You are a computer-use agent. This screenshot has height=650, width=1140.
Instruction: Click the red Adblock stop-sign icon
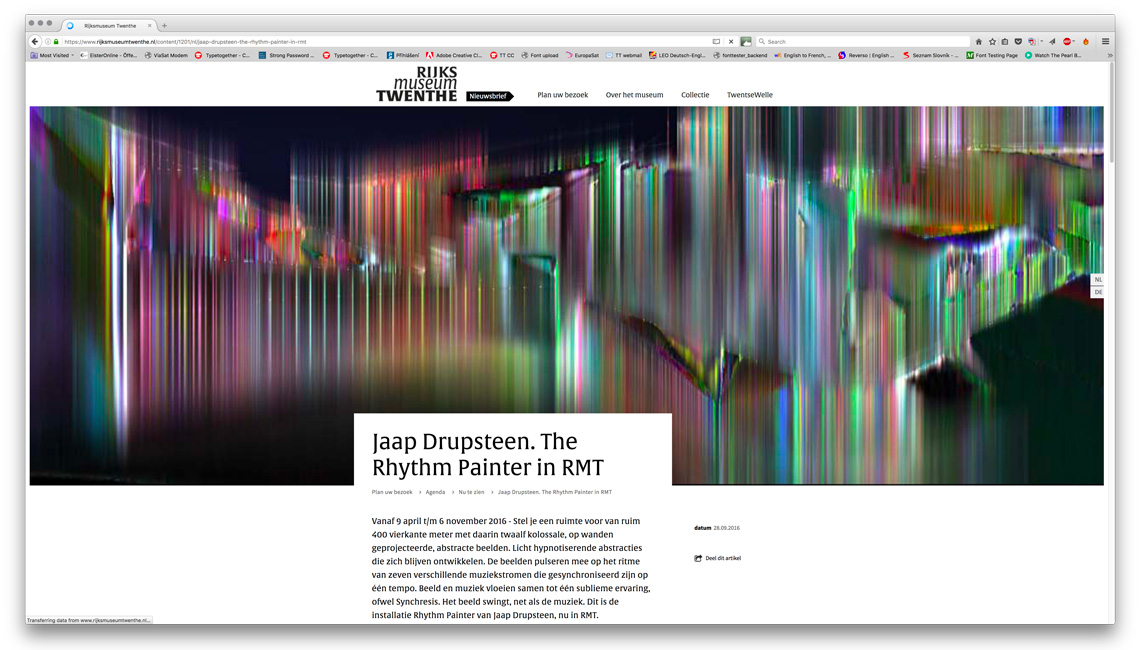1067,41
